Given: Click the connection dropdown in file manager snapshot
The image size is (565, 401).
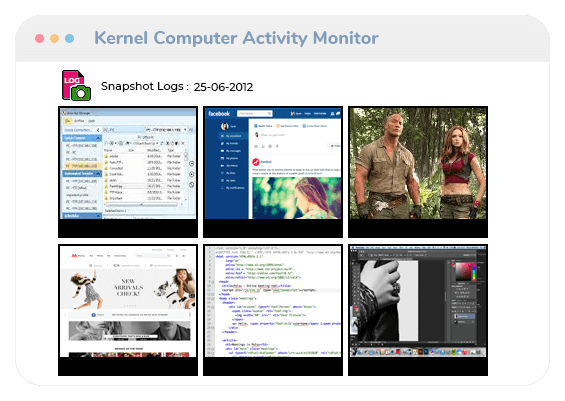Looking at the screenshot, I should 166,130.
